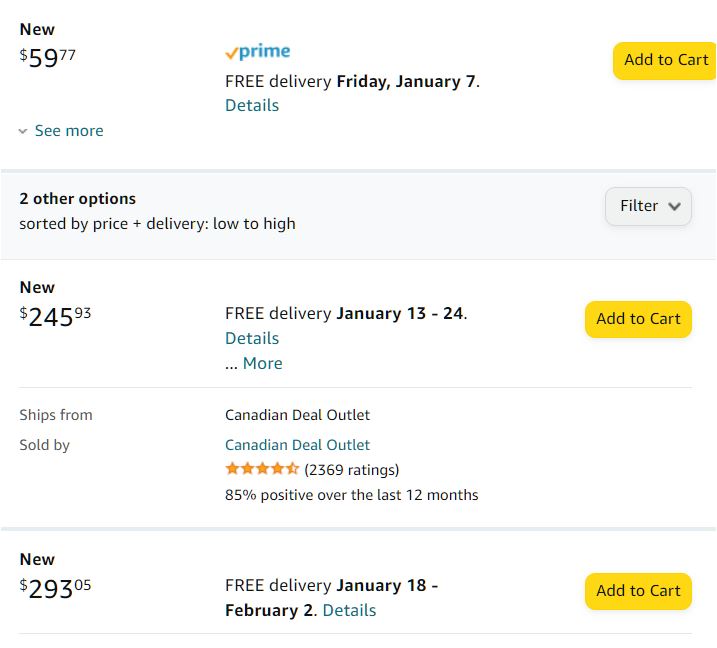Click the 85% positive feedback text
The height and width of the screenshot is (648, 717).
click(x=351, y=495)
